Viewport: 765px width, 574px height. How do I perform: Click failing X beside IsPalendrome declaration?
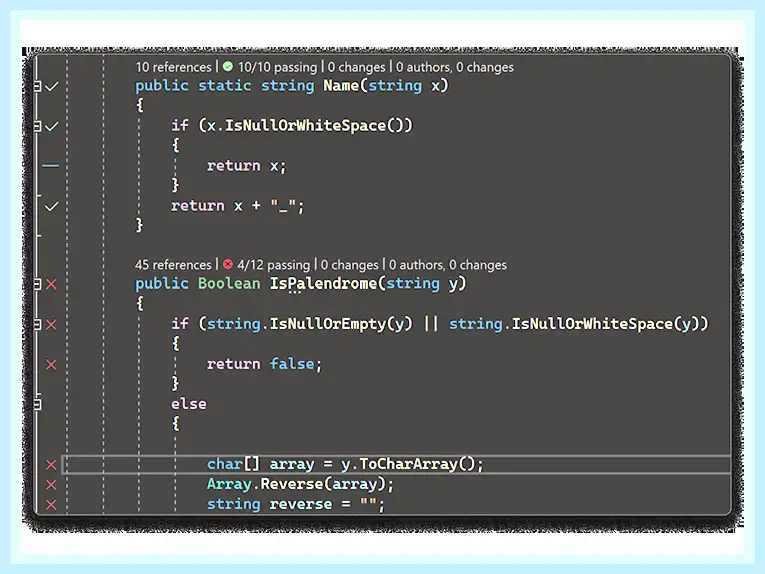(x=51, y=284)
